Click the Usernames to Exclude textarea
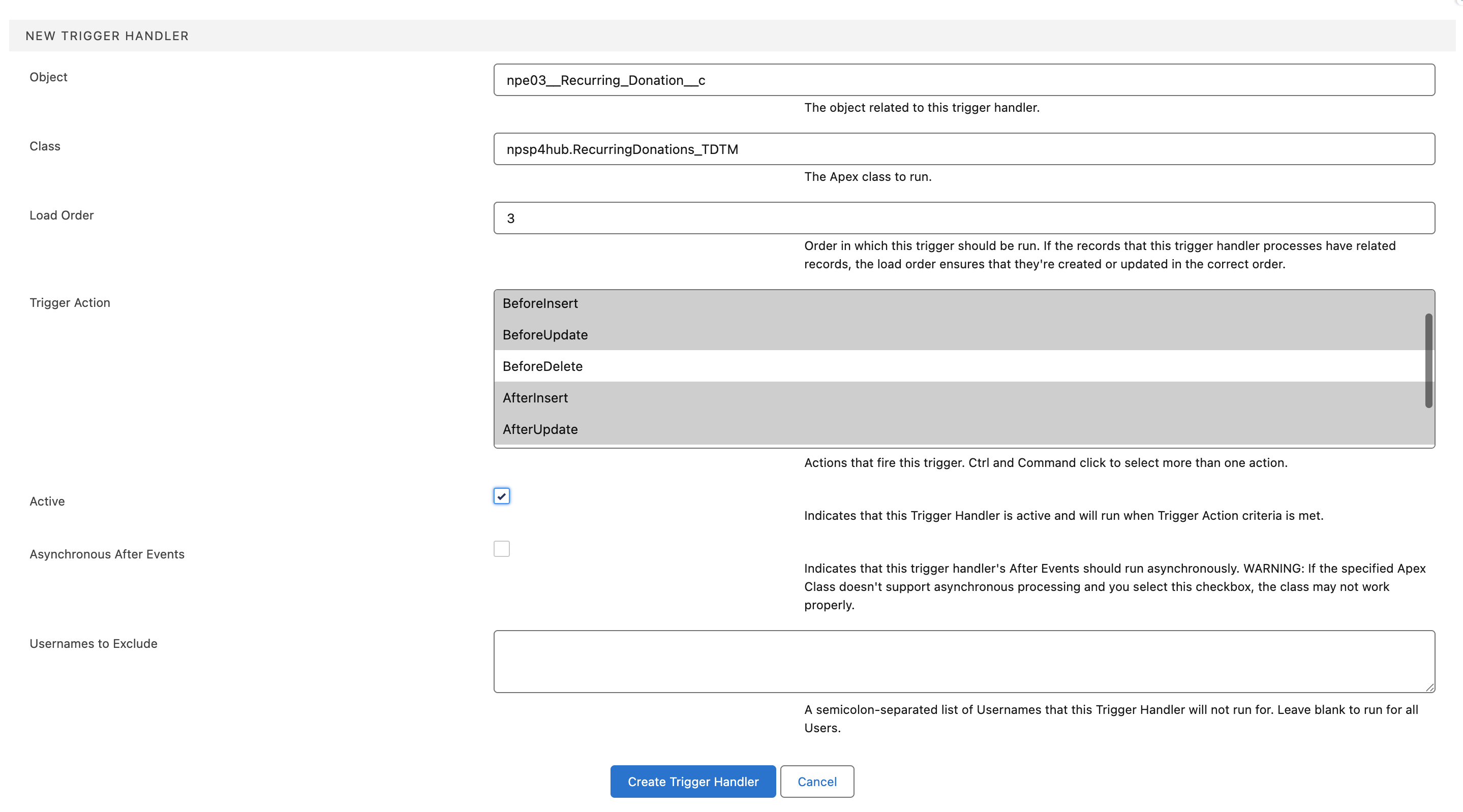Screen dimensions: 1463x812 click(x=964, y=661)
